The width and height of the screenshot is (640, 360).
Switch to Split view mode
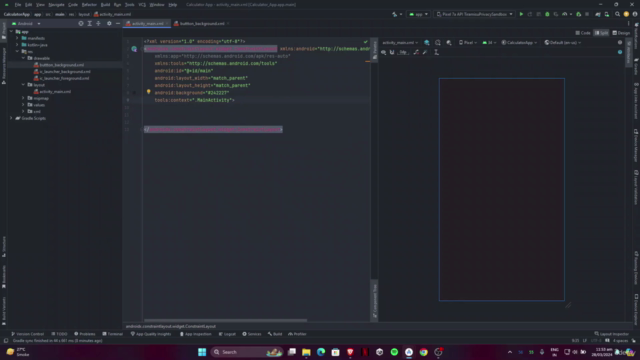(601, 33)
